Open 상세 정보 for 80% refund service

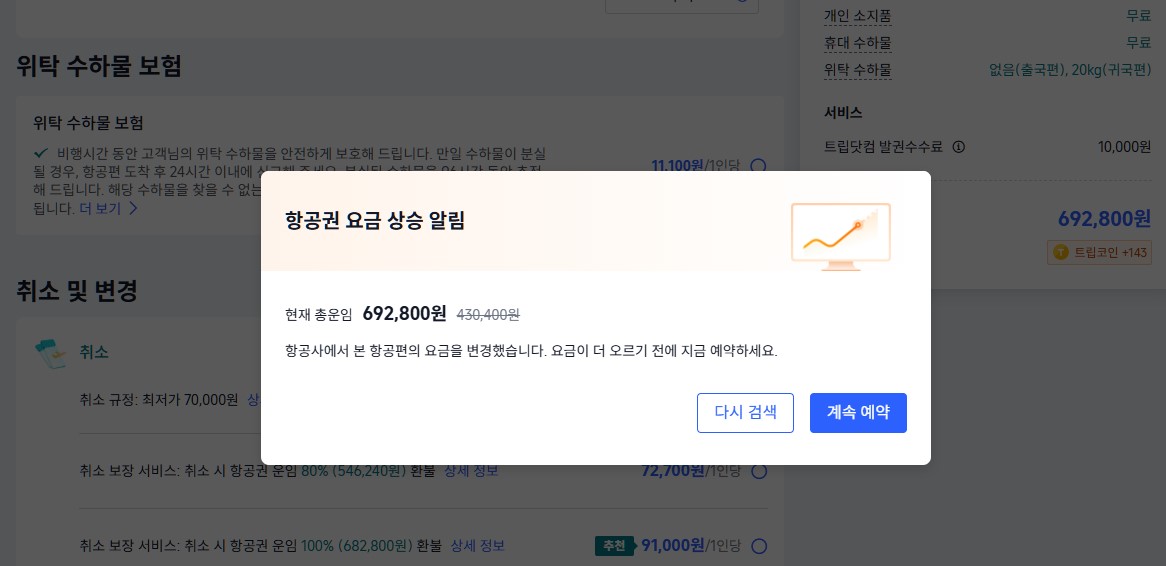click(472, 471)
